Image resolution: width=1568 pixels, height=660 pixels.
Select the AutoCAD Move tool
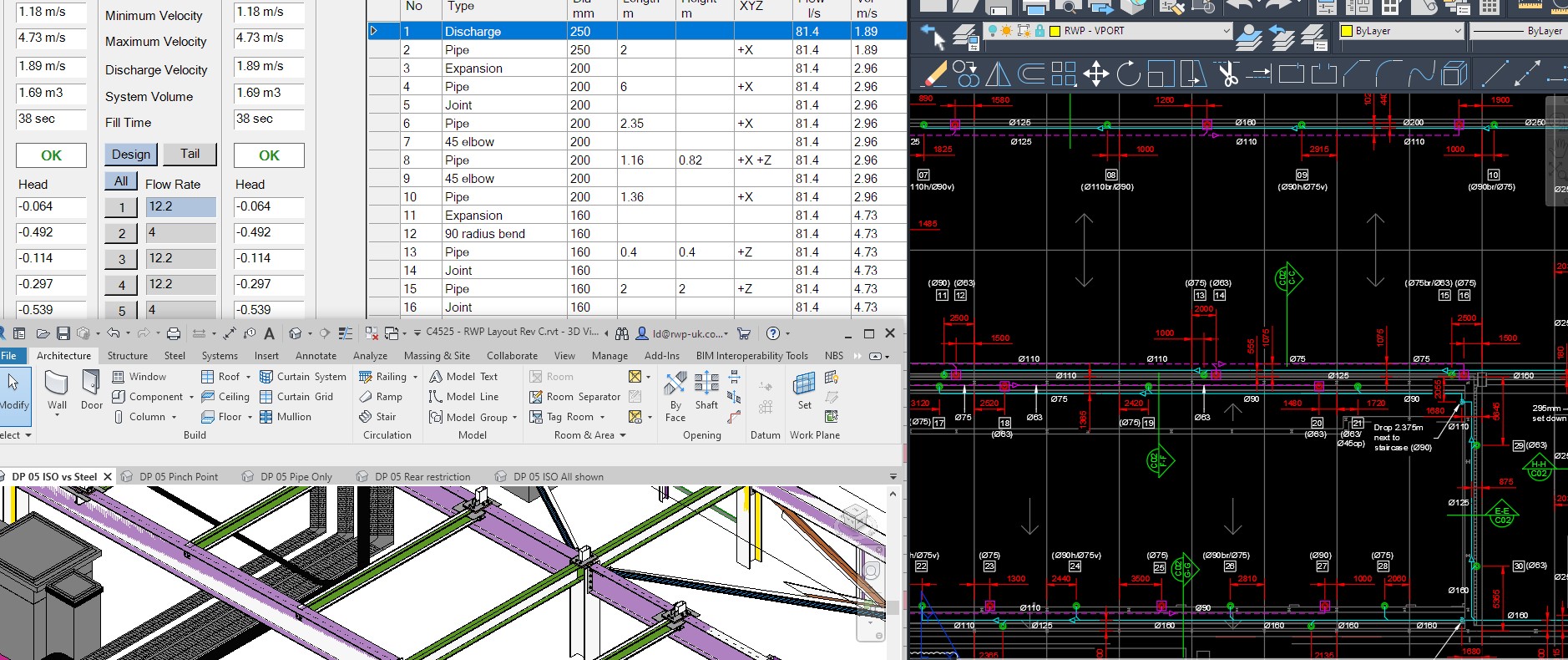tap(1096, 74)
